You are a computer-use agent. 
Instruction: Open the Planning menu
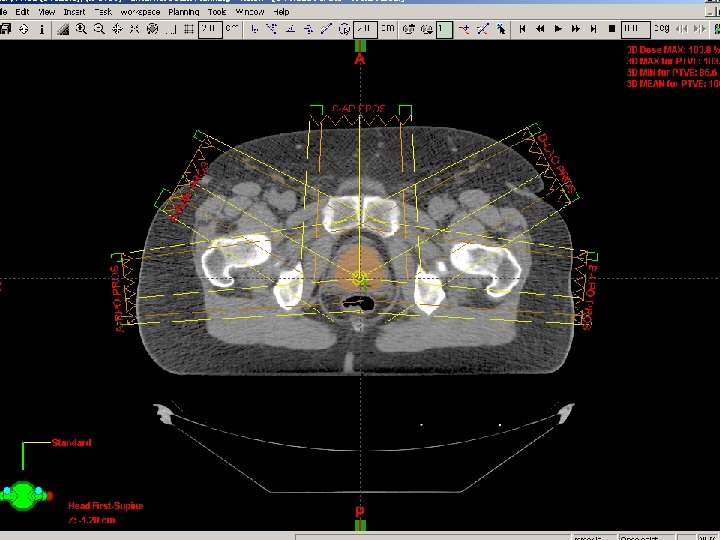tap(184, 12)
